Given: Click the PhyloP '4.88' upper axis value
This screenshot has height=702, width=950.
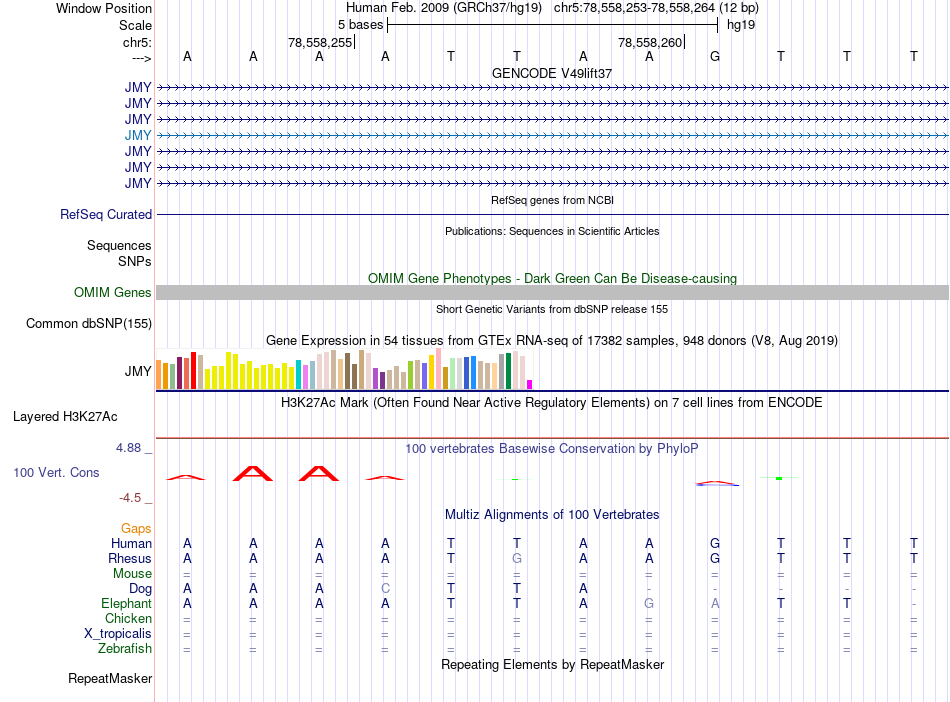Looking at the screenshot, I should point(128,448).
